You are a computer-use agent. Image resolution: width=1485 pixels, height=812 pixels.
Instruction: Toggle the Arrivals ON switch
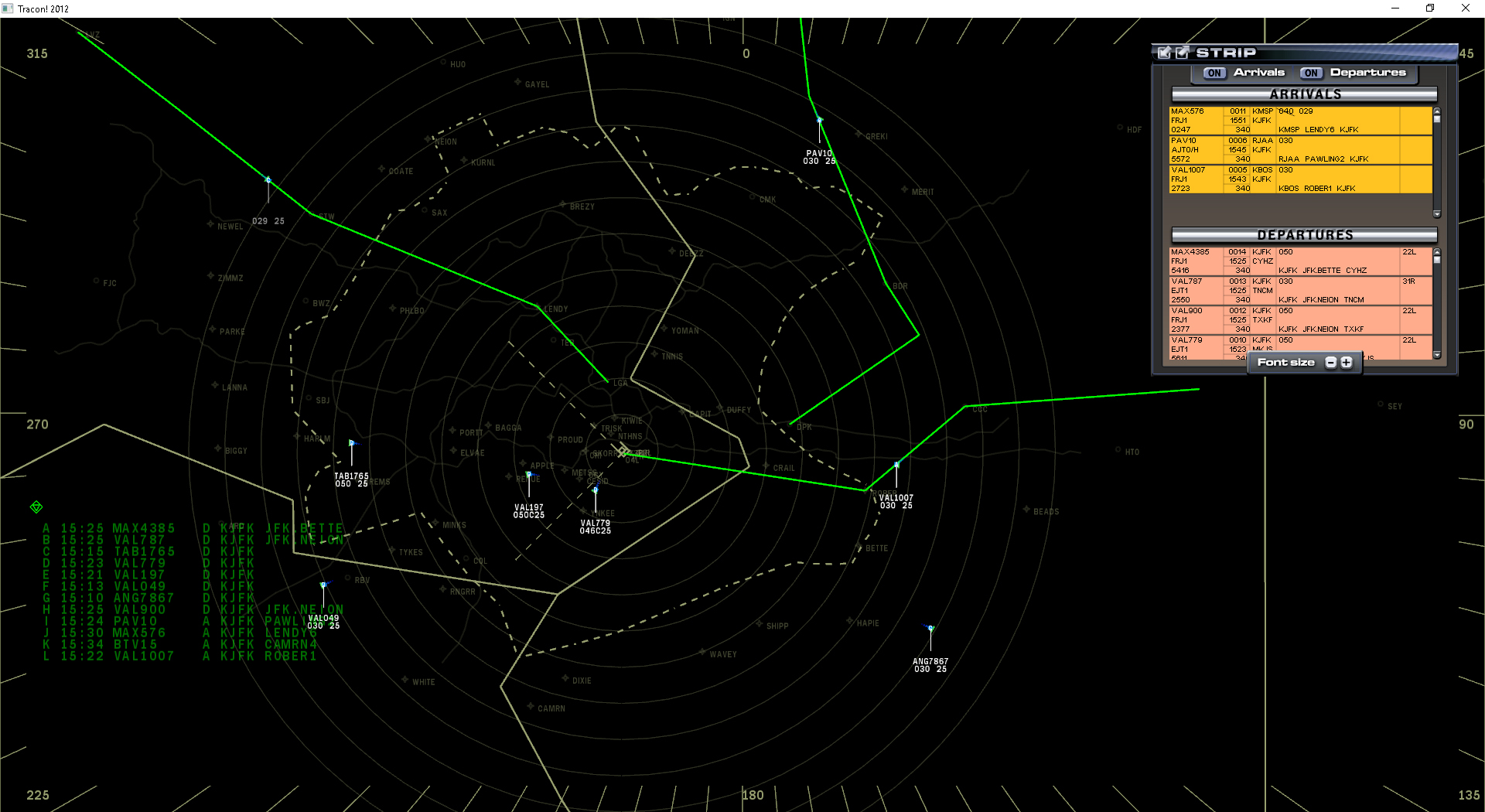click(1214, 73)
